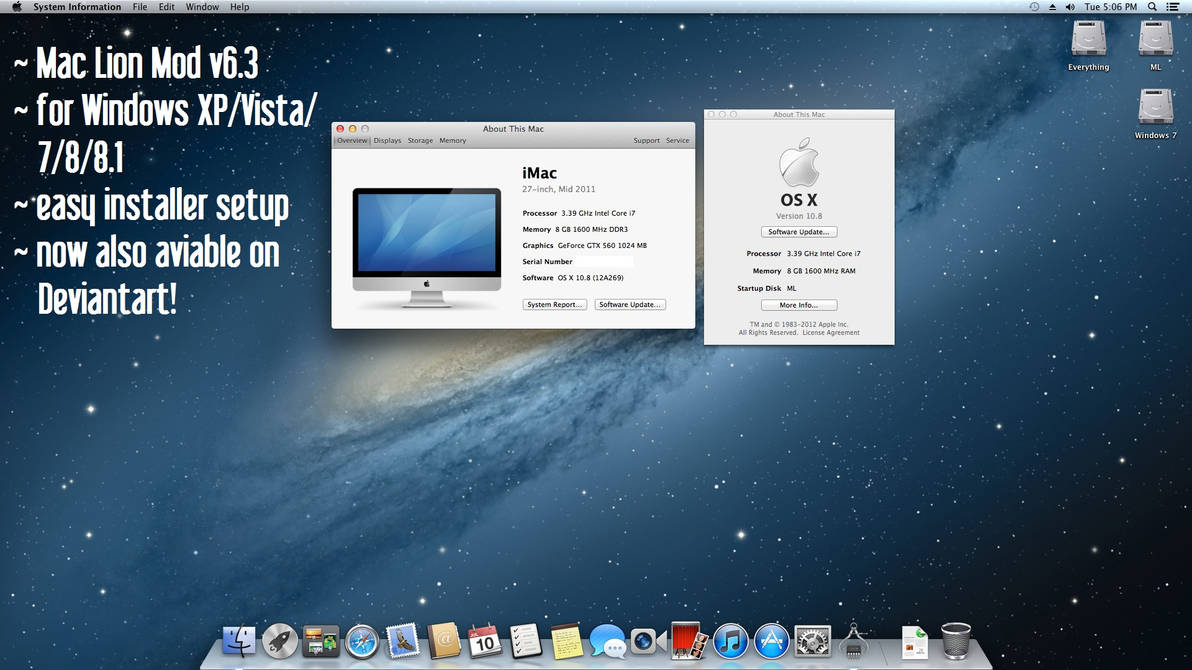Click the menu bar clock Tue 5:06 PM
Image resolution: width=1192 pixels, height=670 pixels.
[x=1111, y=7]
